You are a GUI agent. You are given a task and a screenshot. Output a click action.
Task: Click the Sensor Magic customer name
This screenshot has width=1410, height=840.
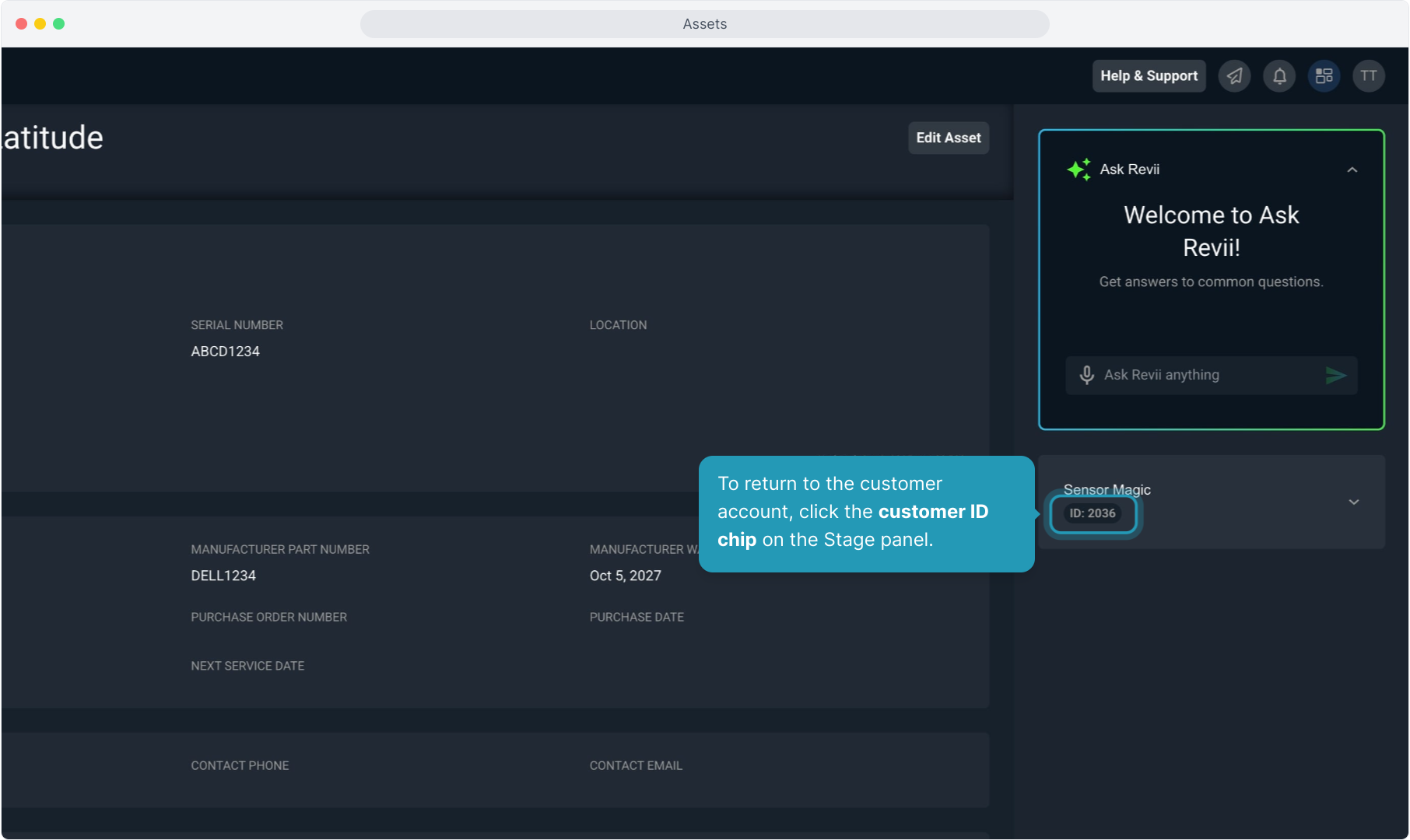click(x=1107, y=489)
